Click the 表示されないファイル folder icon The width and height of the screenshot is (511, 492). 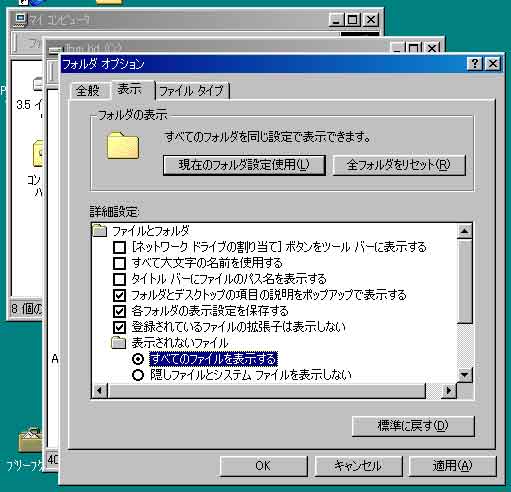coord(119,342)
